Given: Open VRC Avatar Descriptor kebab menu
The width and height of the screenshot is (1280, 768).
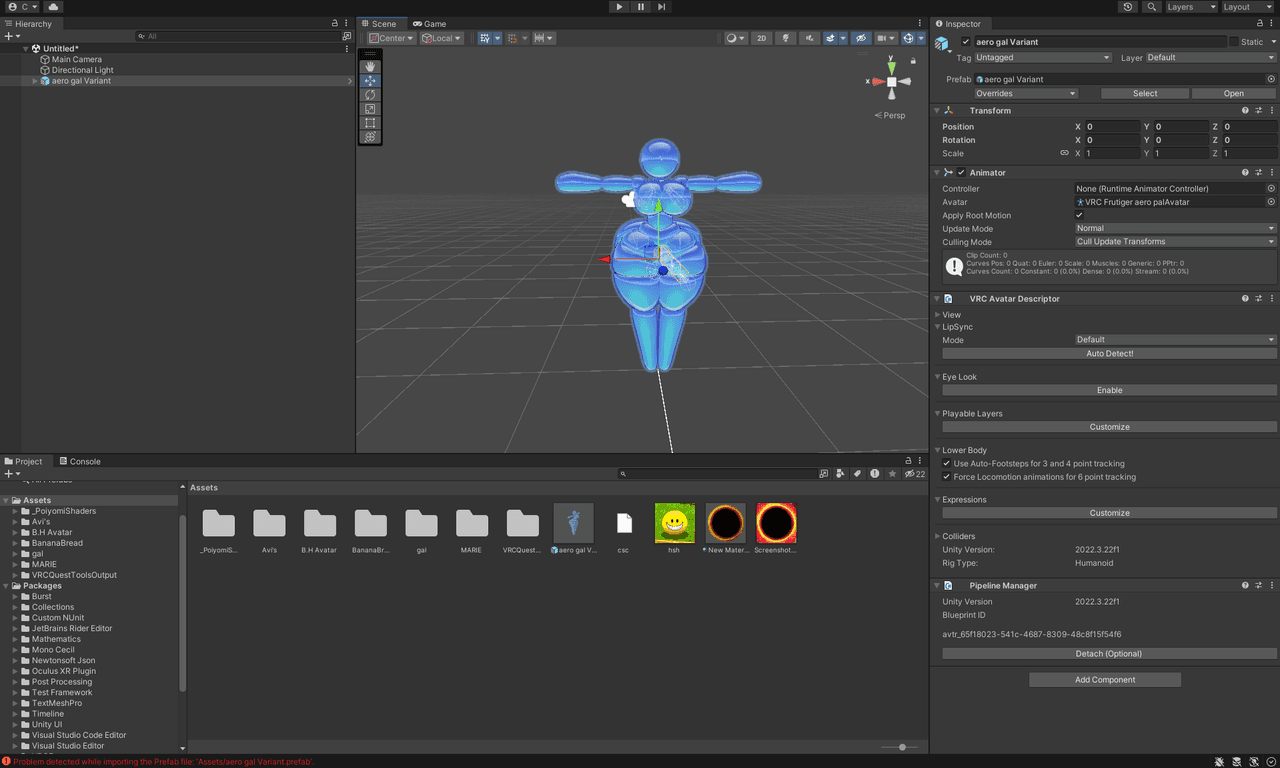Looking at the screenshot, I should pos(1272,298).
